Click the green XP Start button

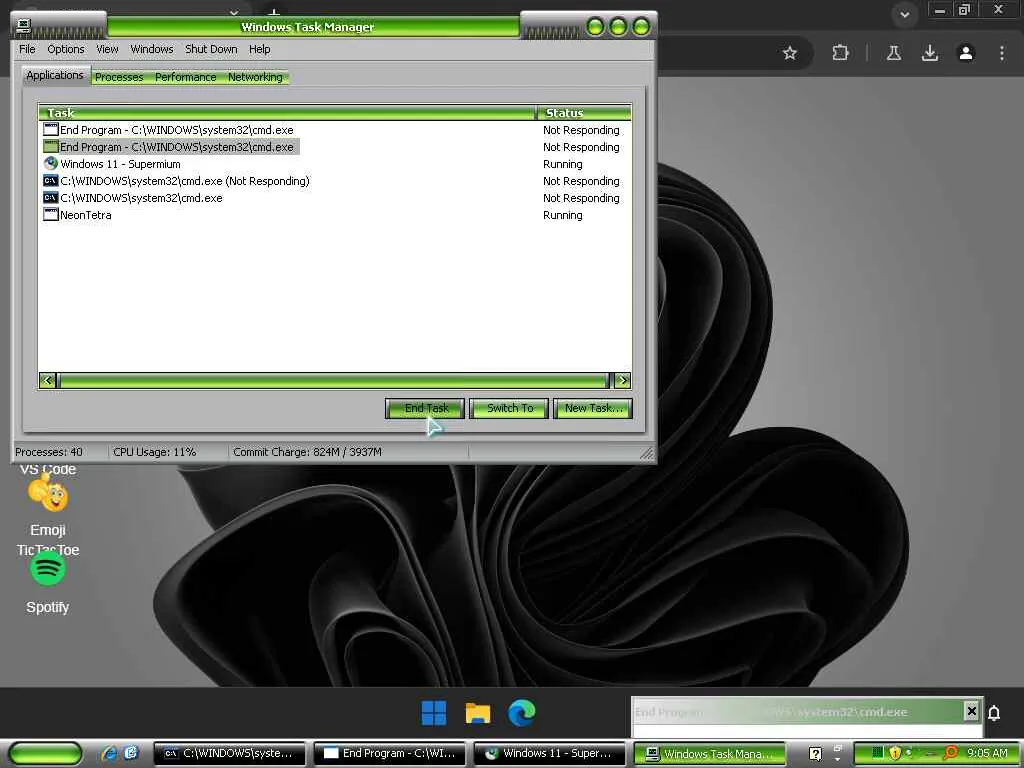tap(45, 754)
